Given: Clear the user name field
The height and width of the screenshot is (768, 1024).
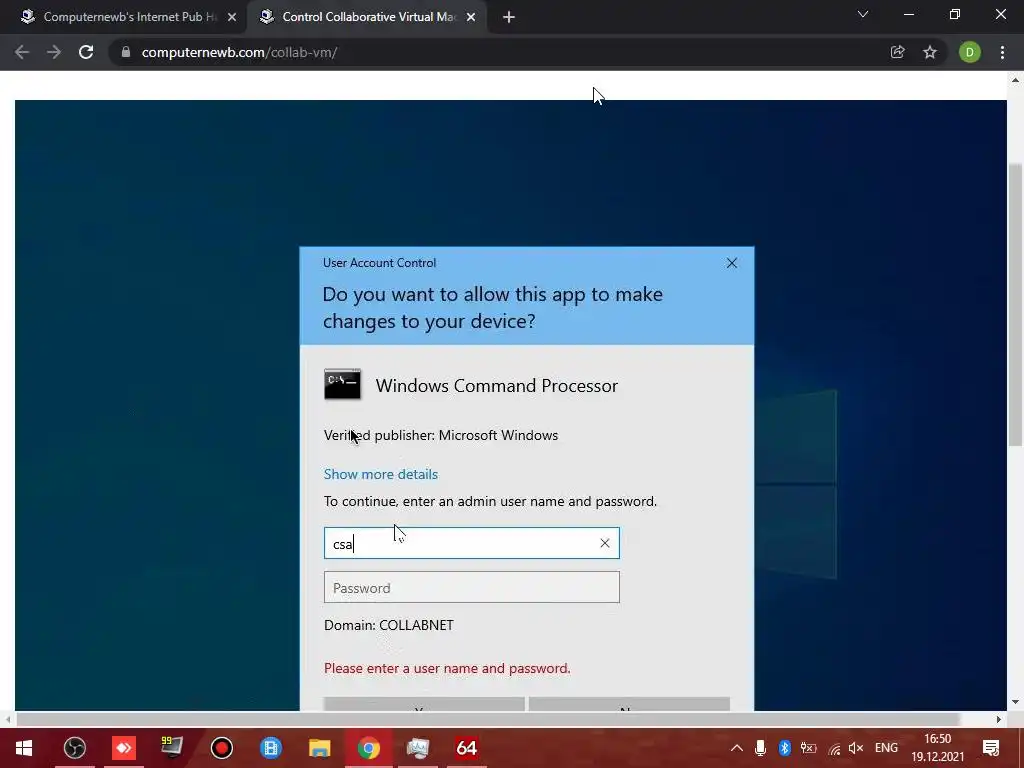Looking at the screenshot, I should (605, 543).
